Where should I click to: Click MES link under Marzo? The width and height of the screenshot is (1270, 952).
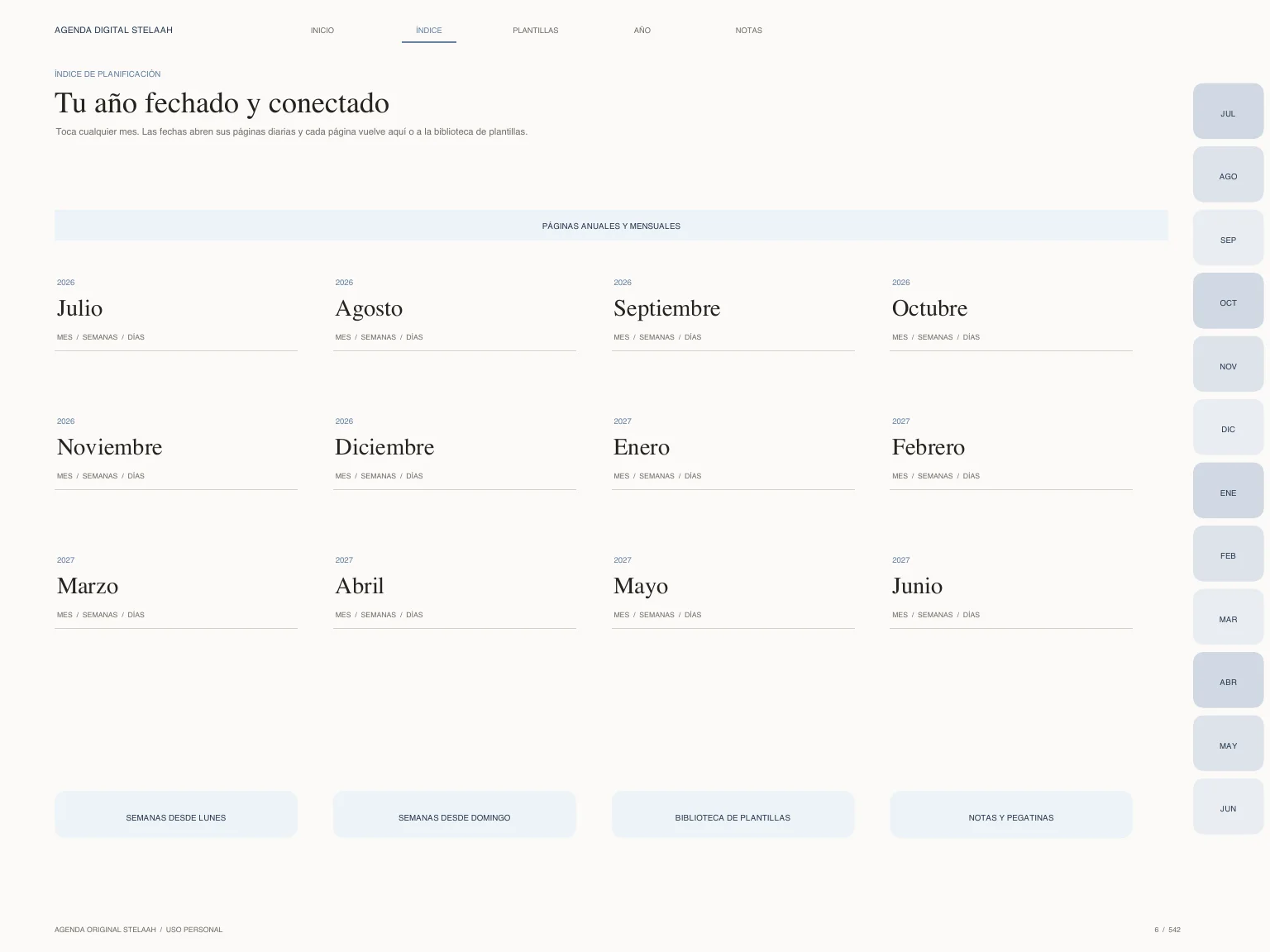(x=64, y=615)
